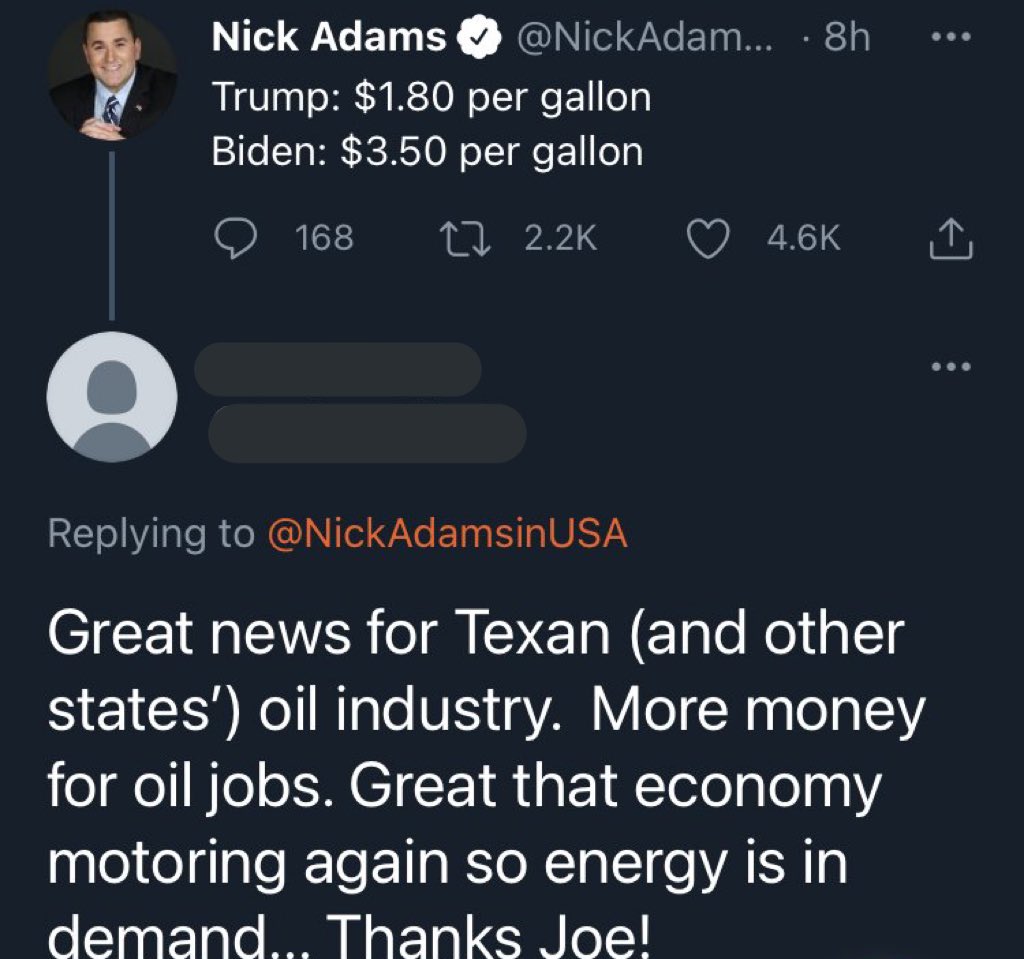View the 168 replies count
This screenshot has width=1024, height=959.
coord(325,238)
